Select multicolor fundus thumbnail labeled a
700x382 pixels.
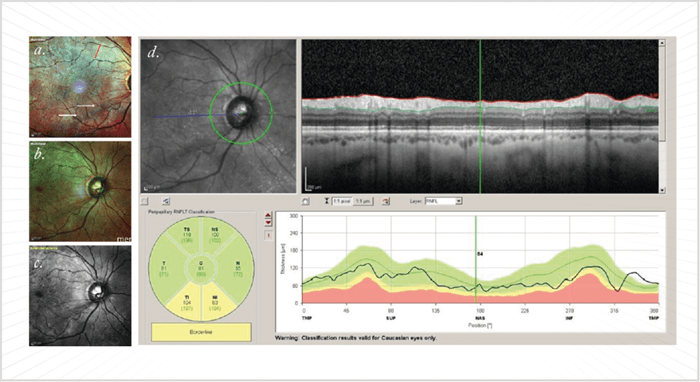[80, 87]
